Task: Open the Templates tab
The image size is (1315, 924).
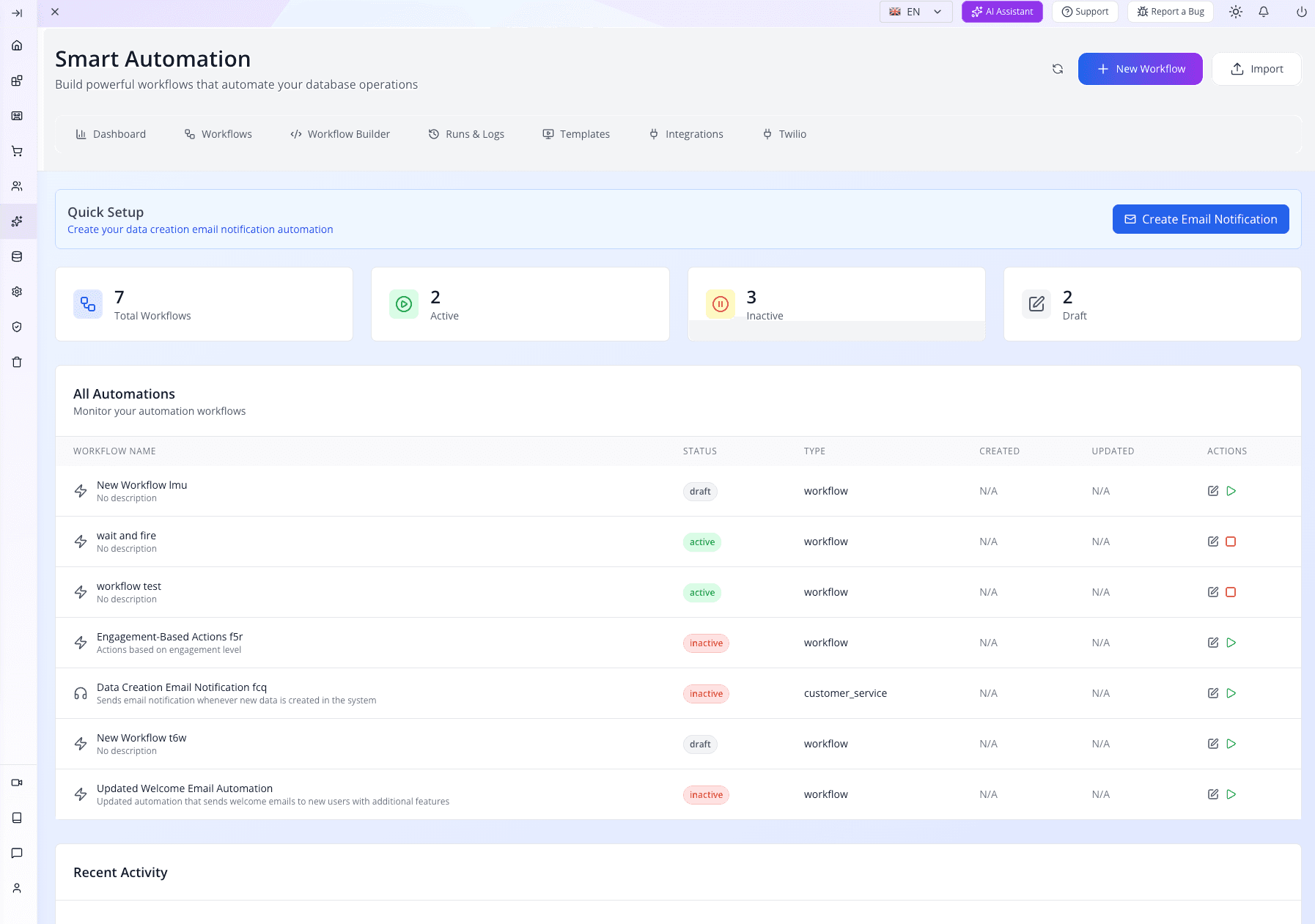Action: [576, 134]
